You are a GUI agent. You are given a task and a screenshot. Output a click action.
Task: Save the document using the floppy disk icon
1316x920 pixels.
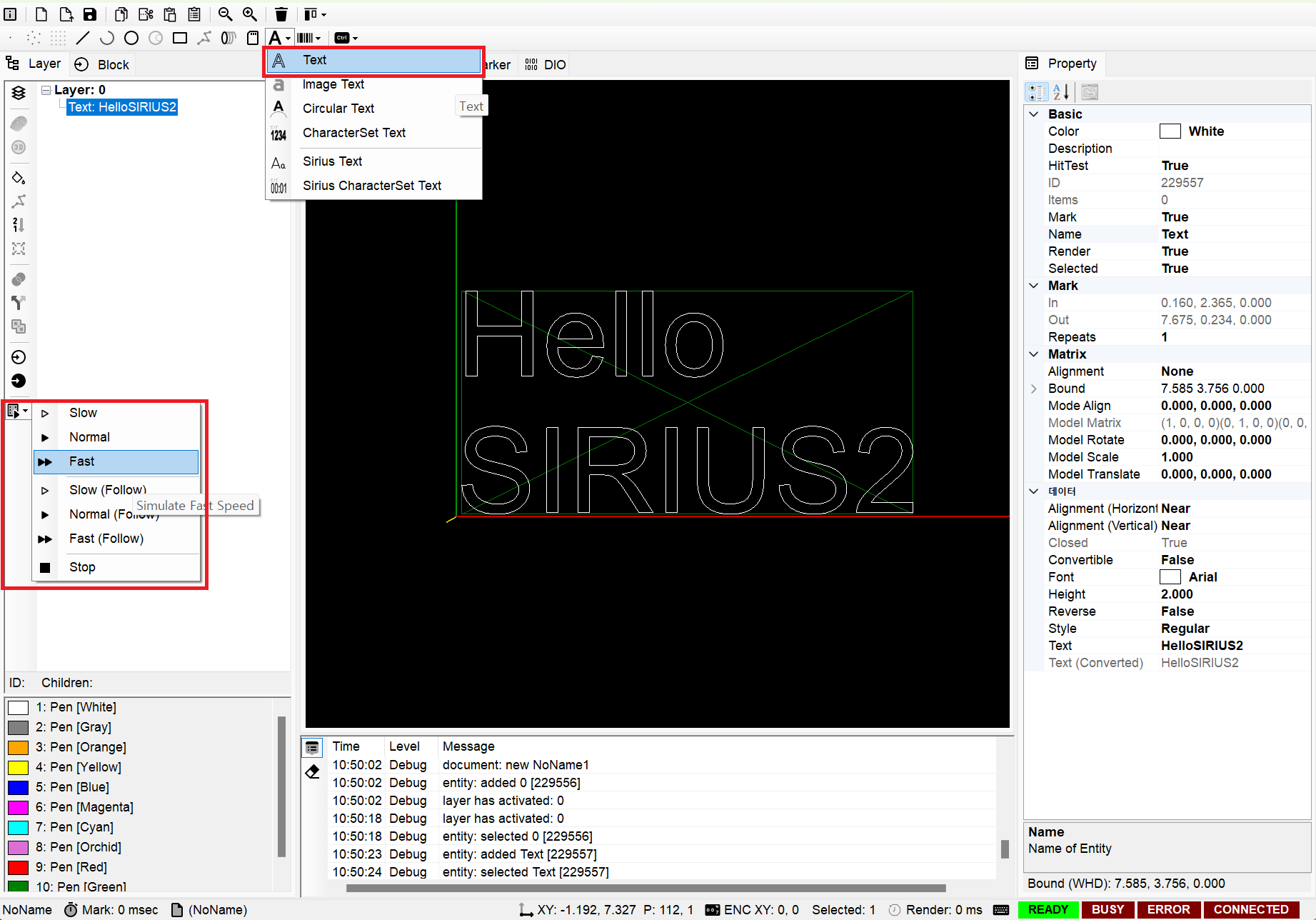tap(90, 14)
